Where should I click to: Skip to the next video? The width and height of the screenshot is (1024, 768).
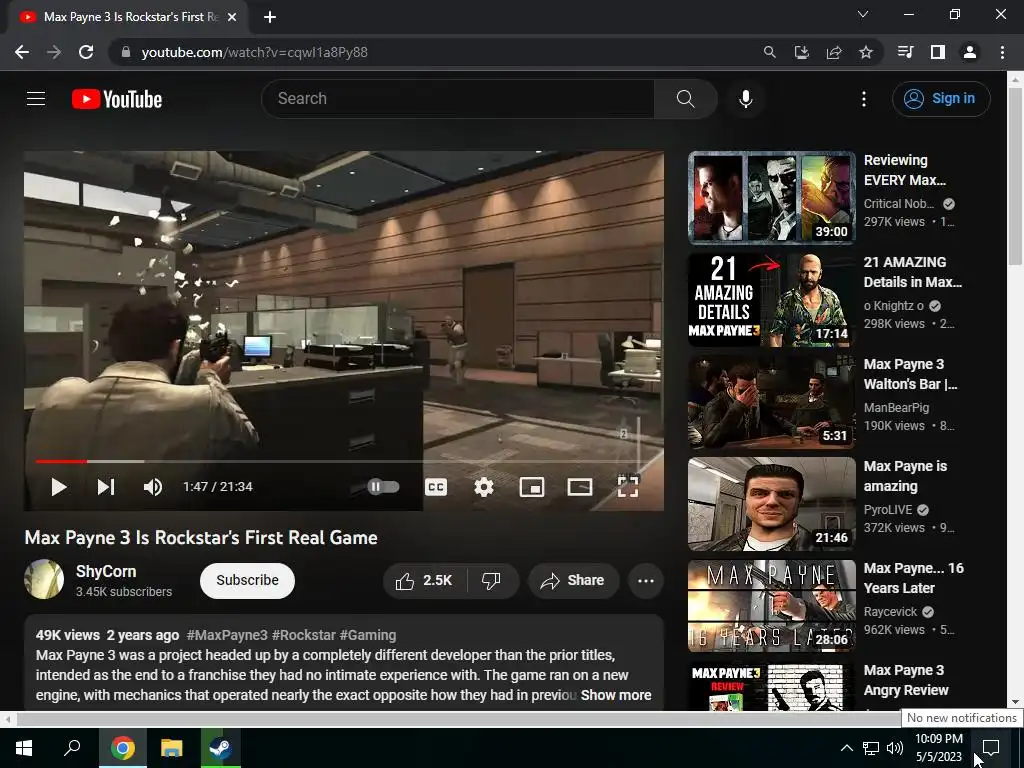[106, 487]
